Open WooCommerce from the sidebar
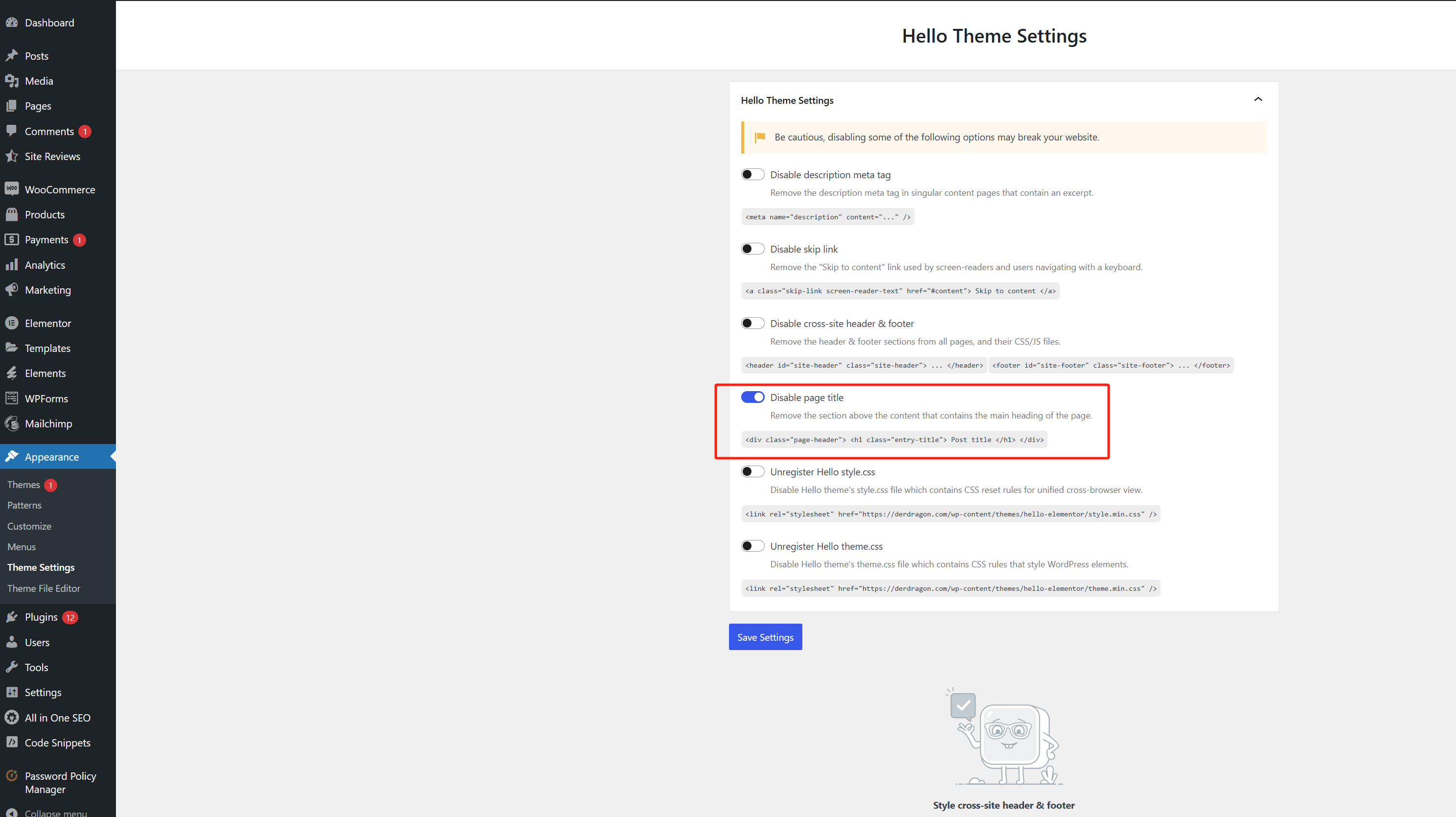The height and width of the screenshot is (817, 1456). tap(60, 189)
